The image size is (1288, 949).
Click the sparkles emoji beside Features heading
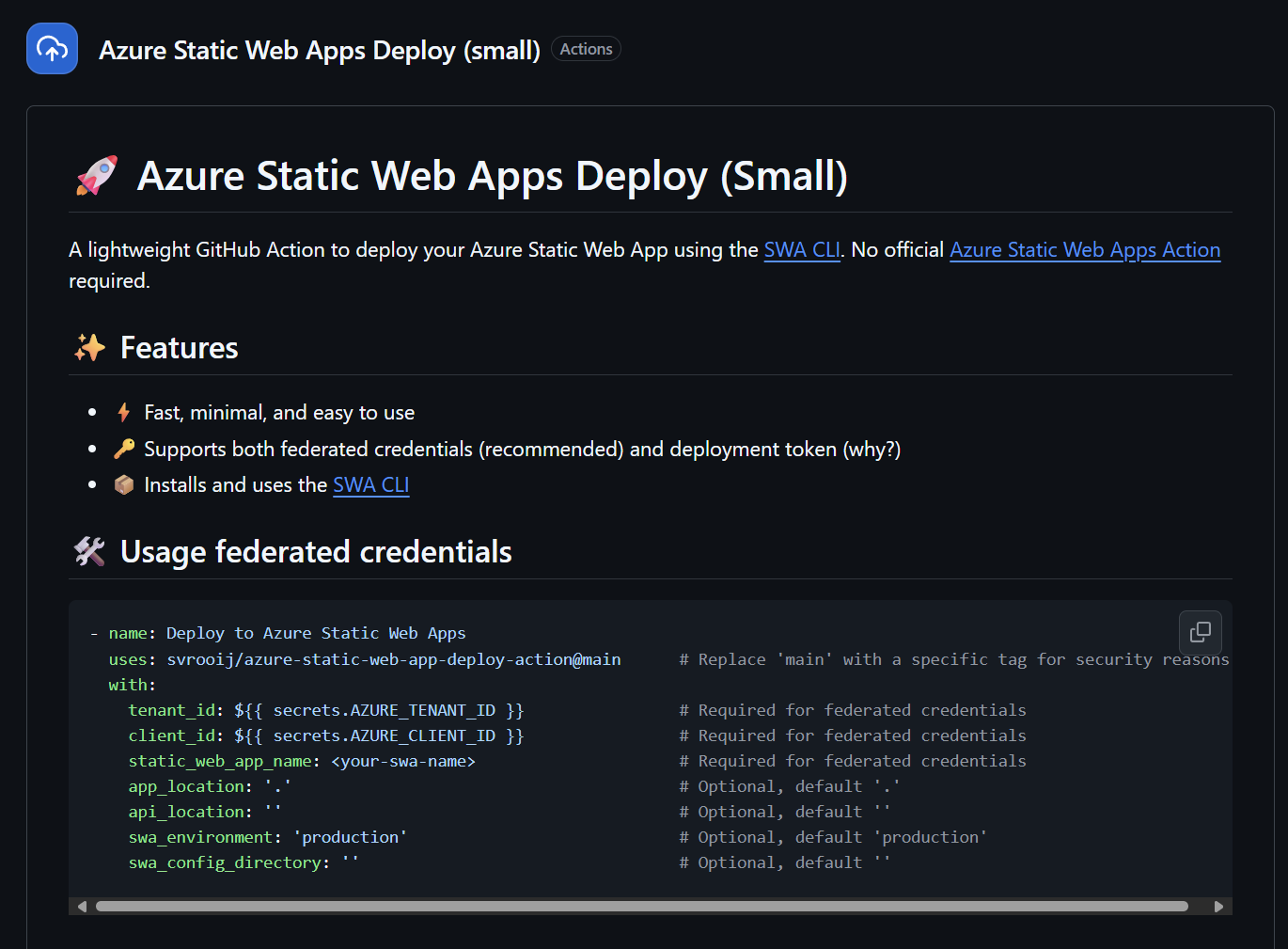[x=90, y=348]
